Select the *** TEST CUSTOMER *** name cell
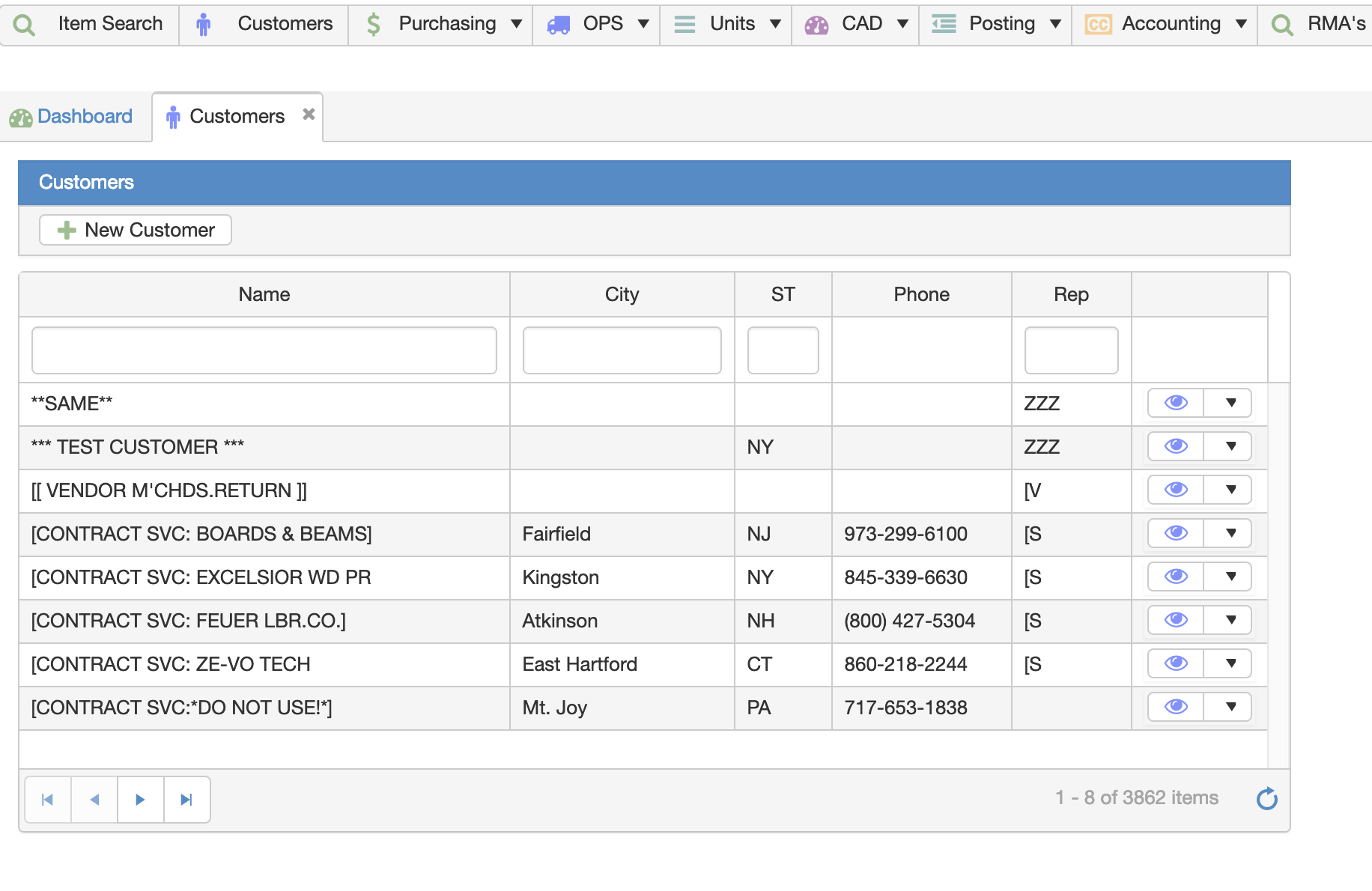The height and width of the screenshot is (891, 1372). (x=264, y=447)
